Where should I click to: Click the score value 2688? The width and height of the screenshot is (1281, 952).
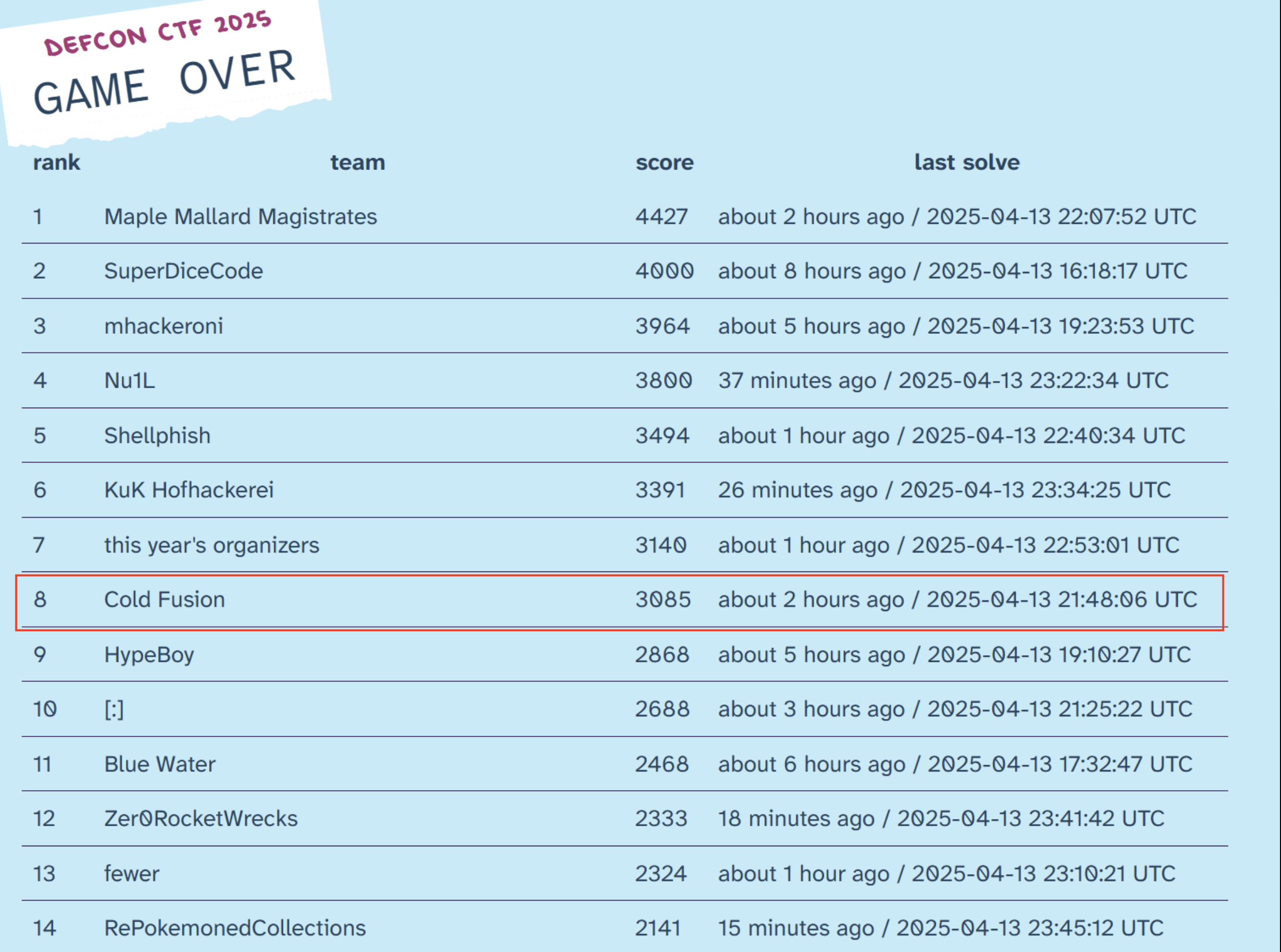click(x=663, y=709)
